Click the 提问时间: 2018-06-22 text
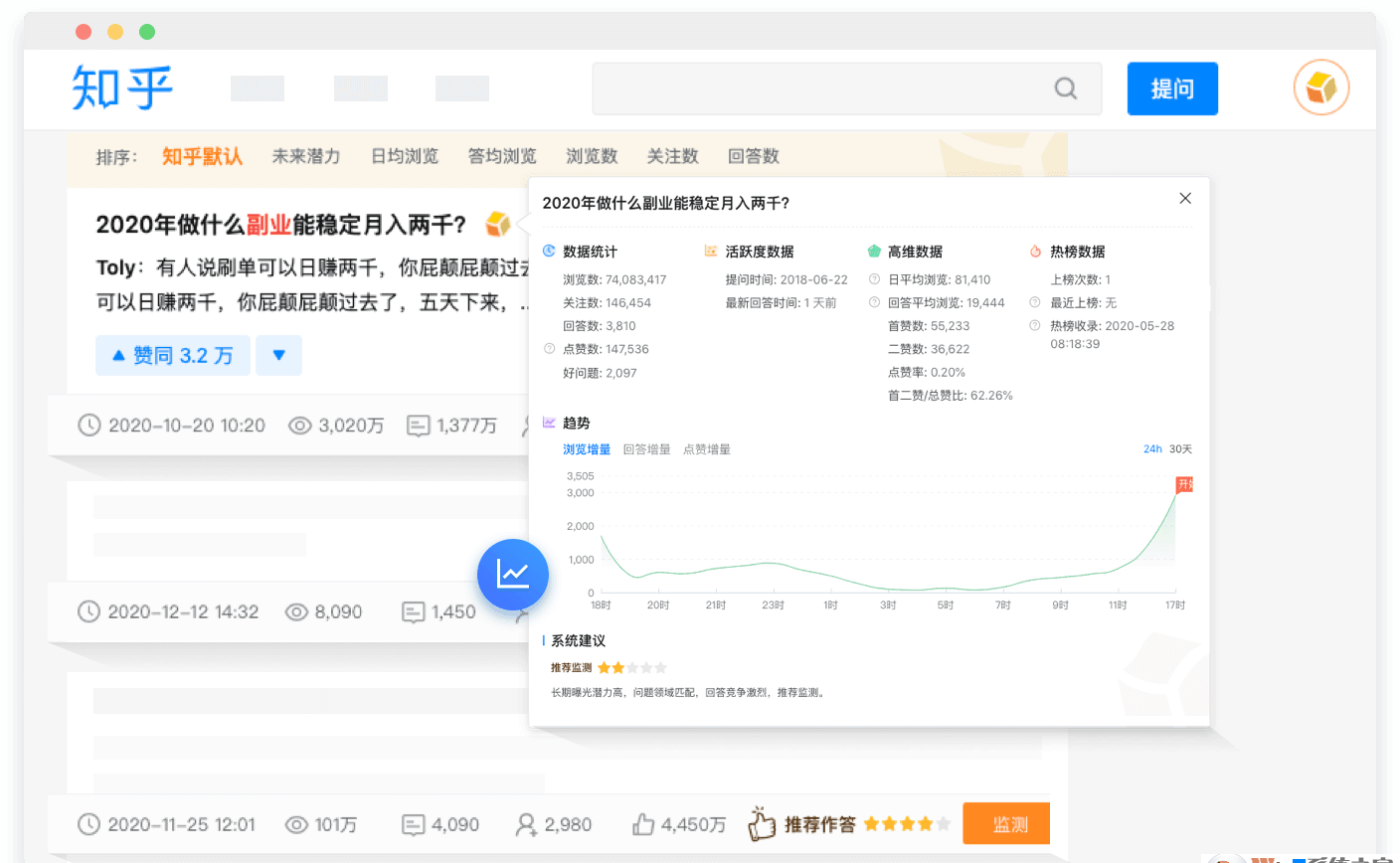This screenshot has height=863, width=1400. [x=787, y=279]
